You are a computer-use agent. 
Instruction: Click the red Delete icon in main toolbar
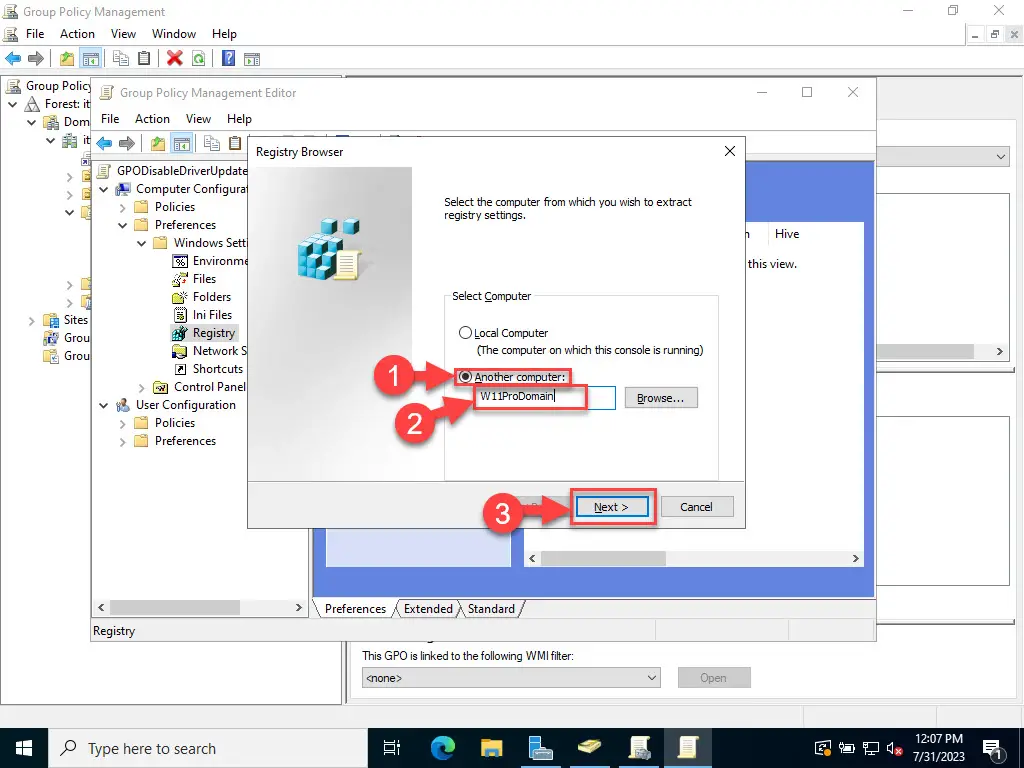click(174, 58)
